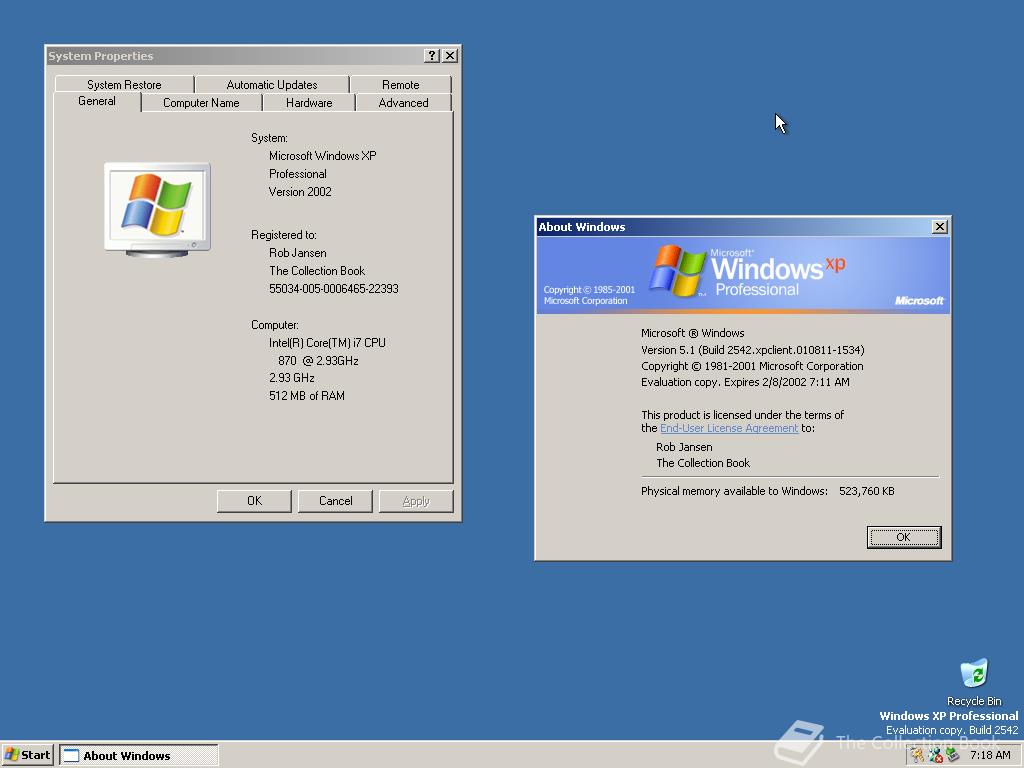
Task: Click the '512 MB of RAM' text
Action: tap(307, 396)
